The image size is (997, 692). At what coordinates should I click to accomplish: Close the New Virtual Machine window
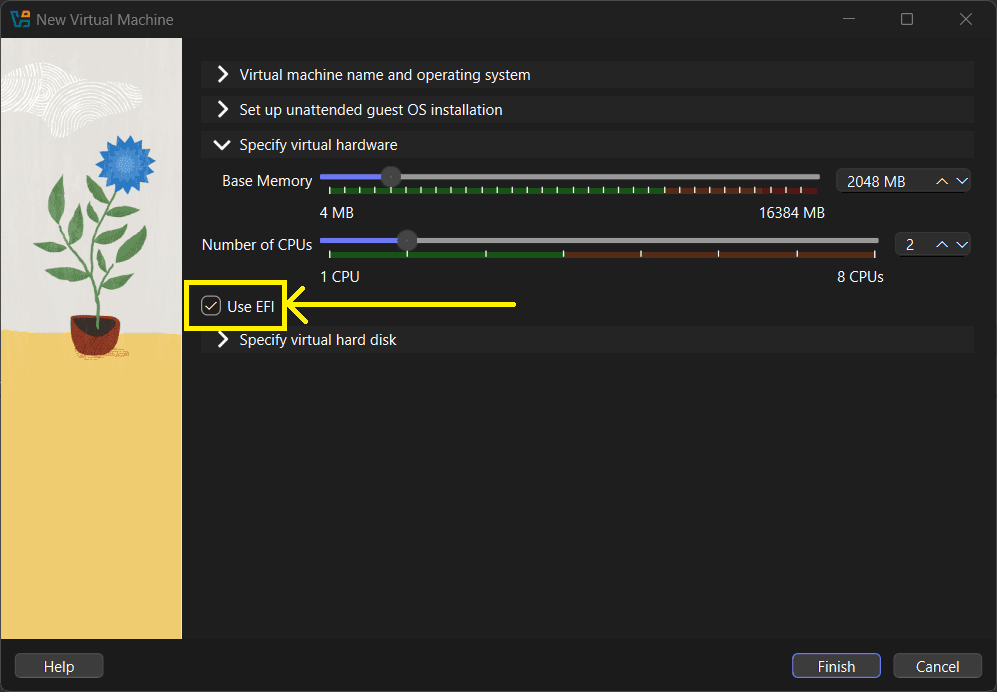tap(966, 19)
